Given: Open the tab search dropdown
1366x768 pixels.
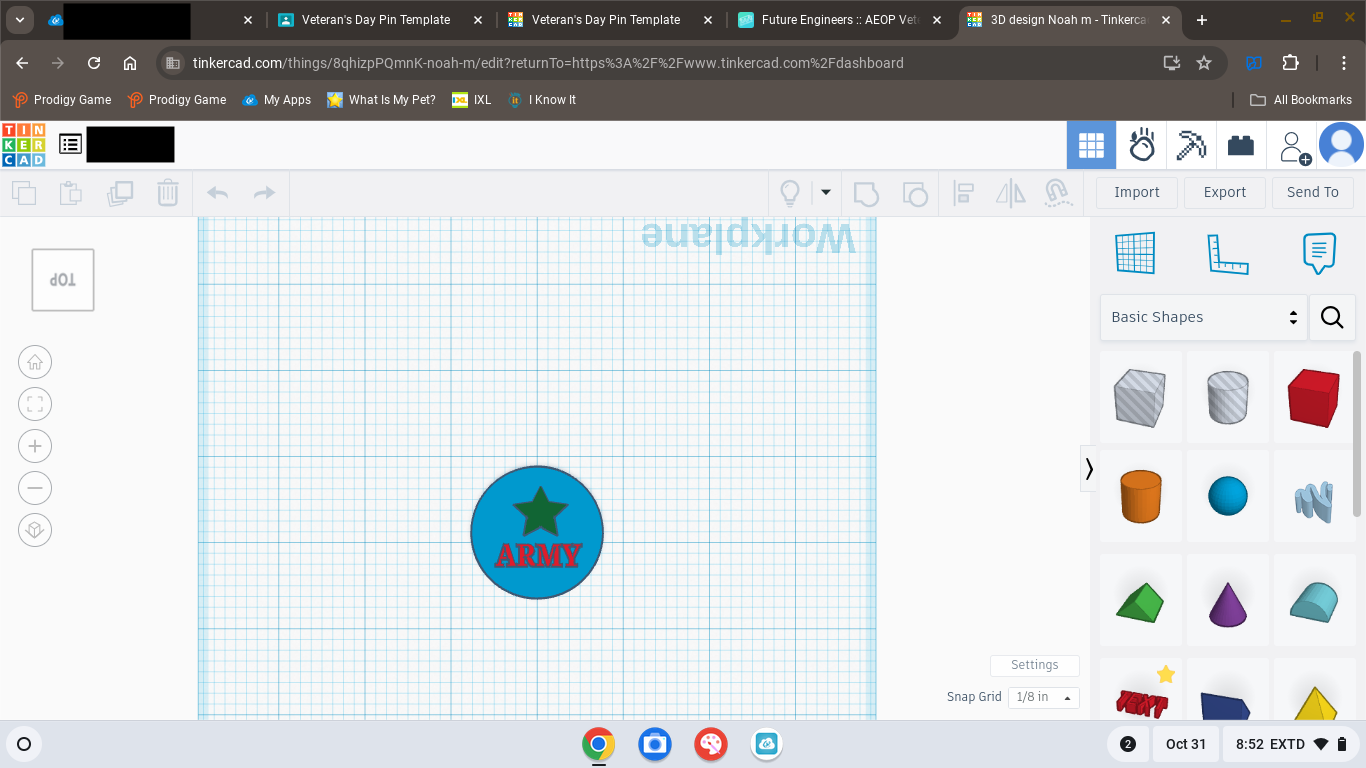Looking at the screenshot, I should coord(20,20).
